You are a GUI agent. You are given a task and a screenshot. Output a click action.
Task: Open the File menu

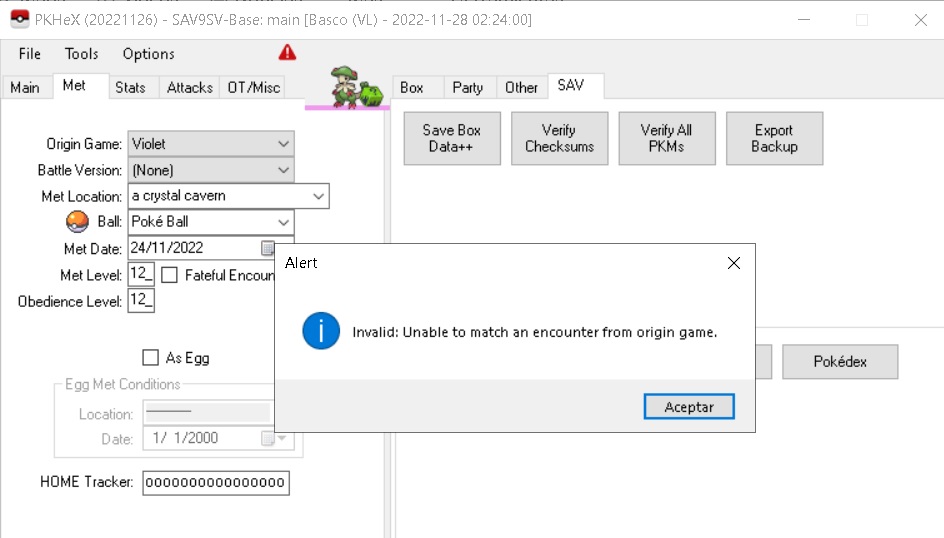pyautogui.click(x=30, y=54)
